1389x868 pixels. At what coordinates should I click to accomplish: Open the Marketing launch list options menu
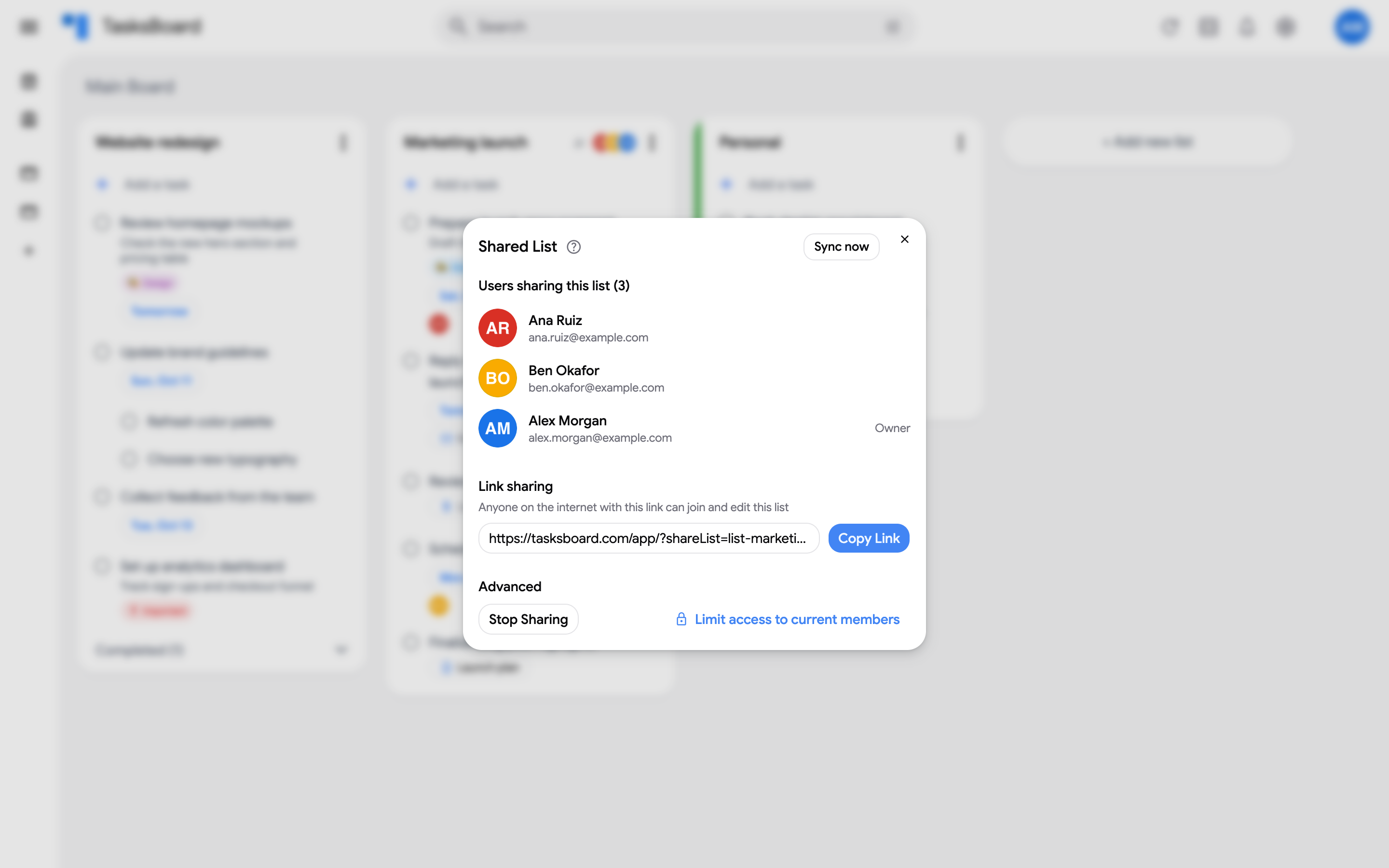652,142
